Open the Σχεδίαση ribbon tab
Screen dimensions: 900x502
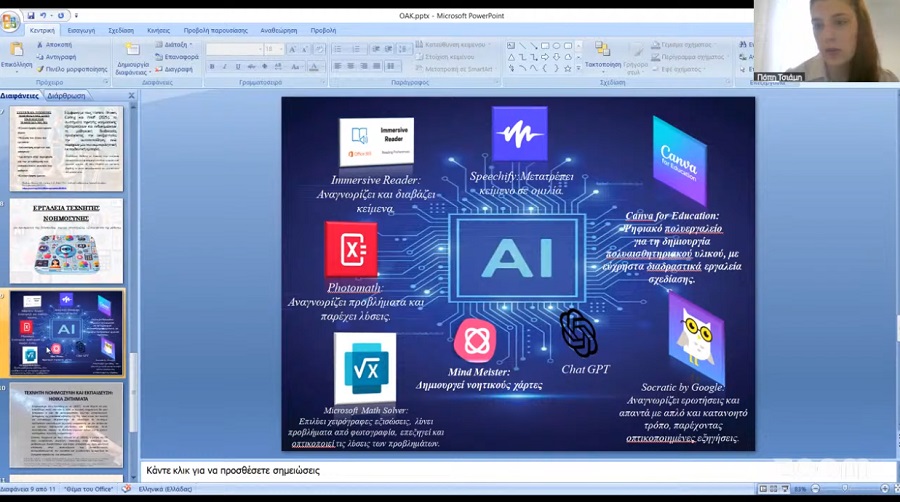point(121,30)
